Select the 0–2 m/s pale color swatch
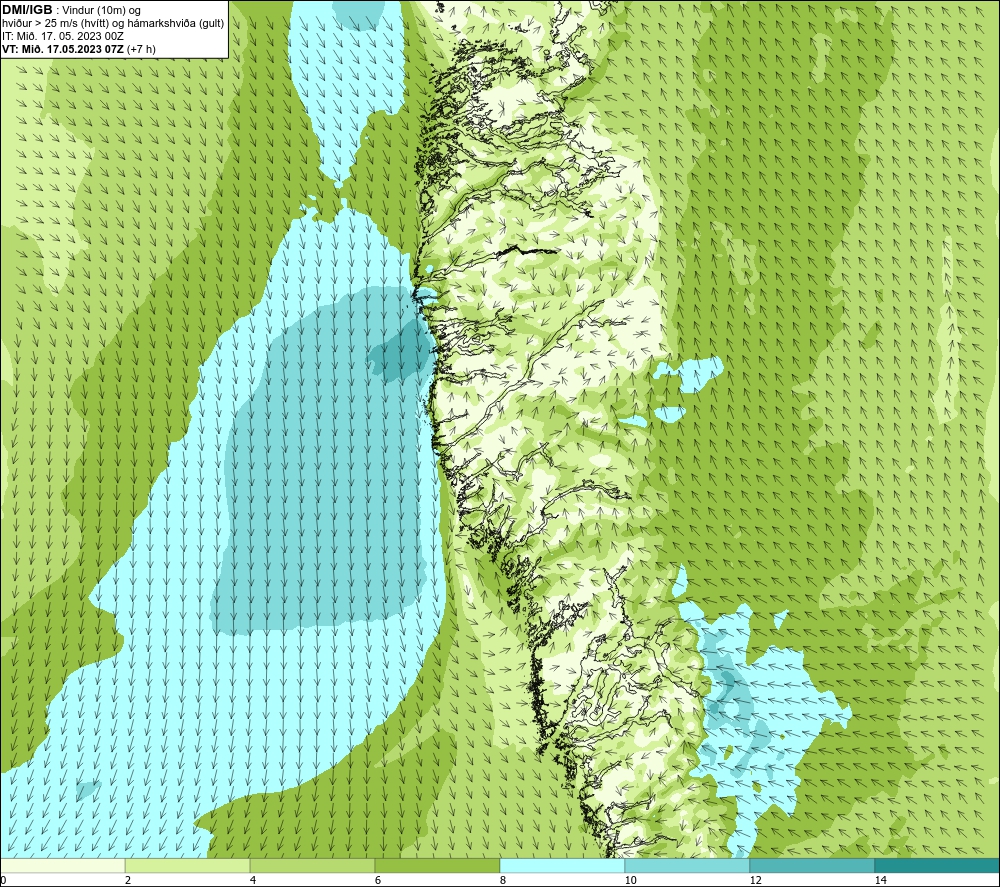Screen dimensions: 1000x887 click(62, 866)
